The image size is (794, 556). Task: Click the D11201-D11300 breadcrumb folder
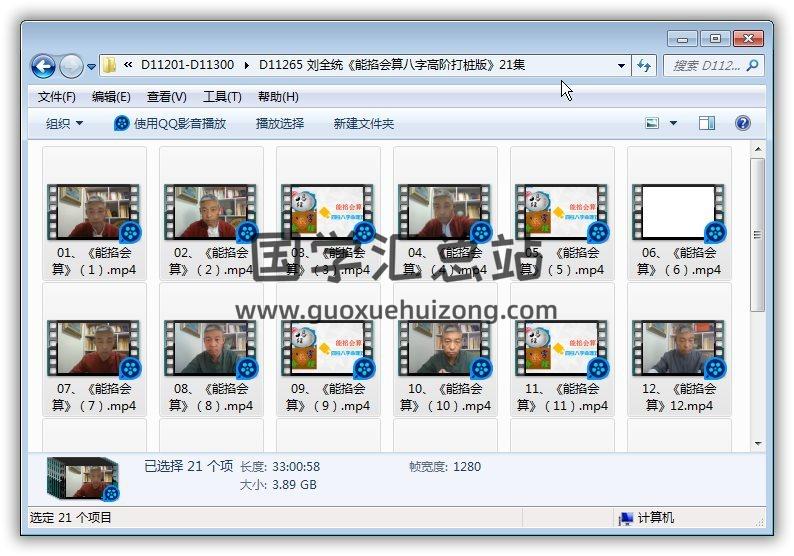tap(187, 65)
